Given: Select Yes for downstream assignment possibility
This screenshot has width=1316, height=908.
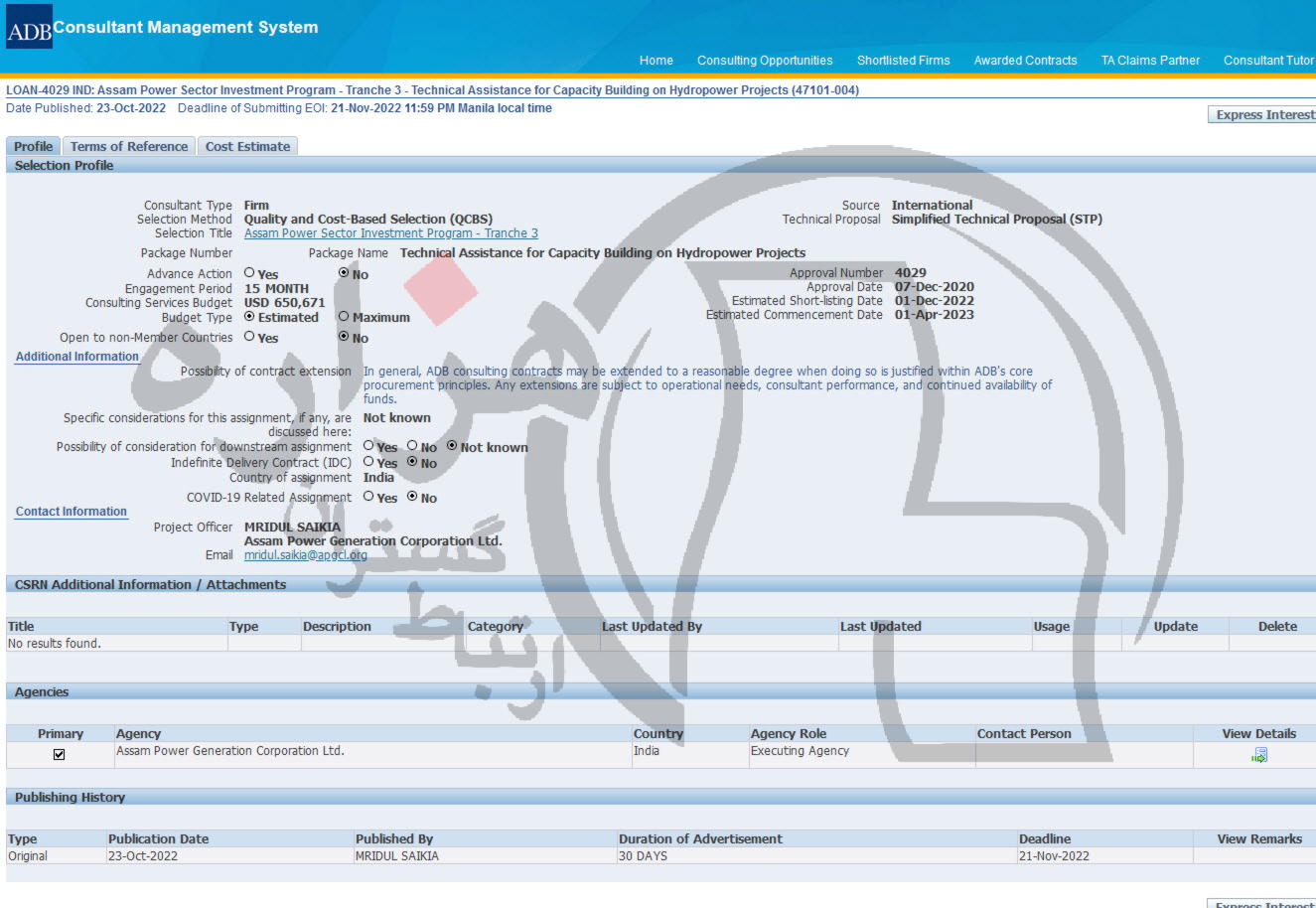Looking at the screenshot, I should [368, 446].
